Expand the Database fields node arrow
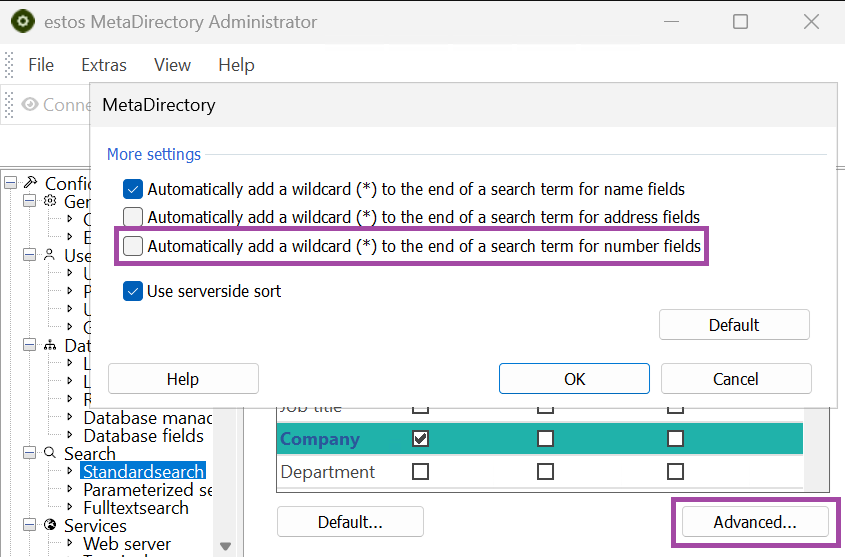Viewport: 845px width, 557px height. (x=70, y=435)
